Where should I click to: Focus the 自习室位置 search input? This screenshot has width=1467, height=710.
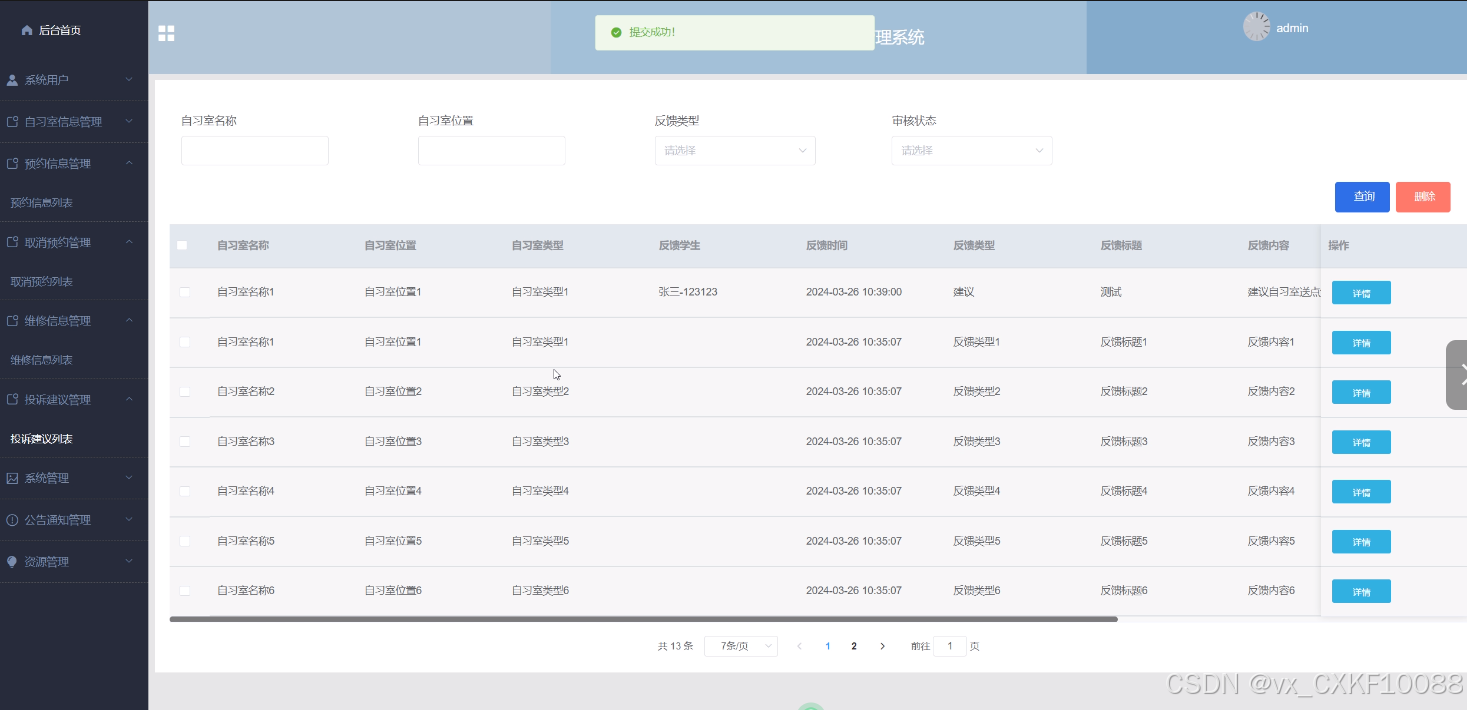point(492,151)
